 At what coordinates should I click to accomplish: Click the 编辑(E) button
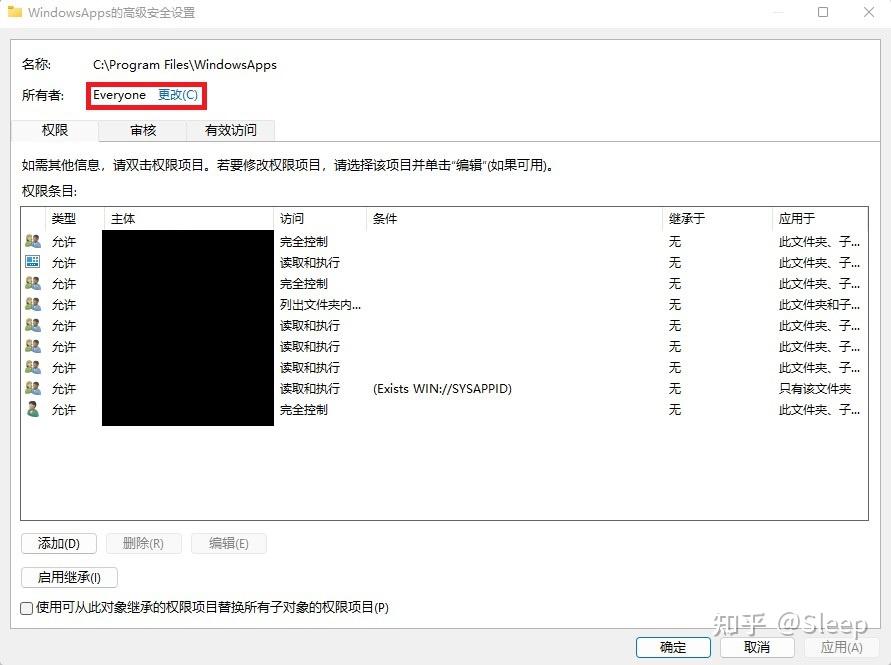(228, 543)
